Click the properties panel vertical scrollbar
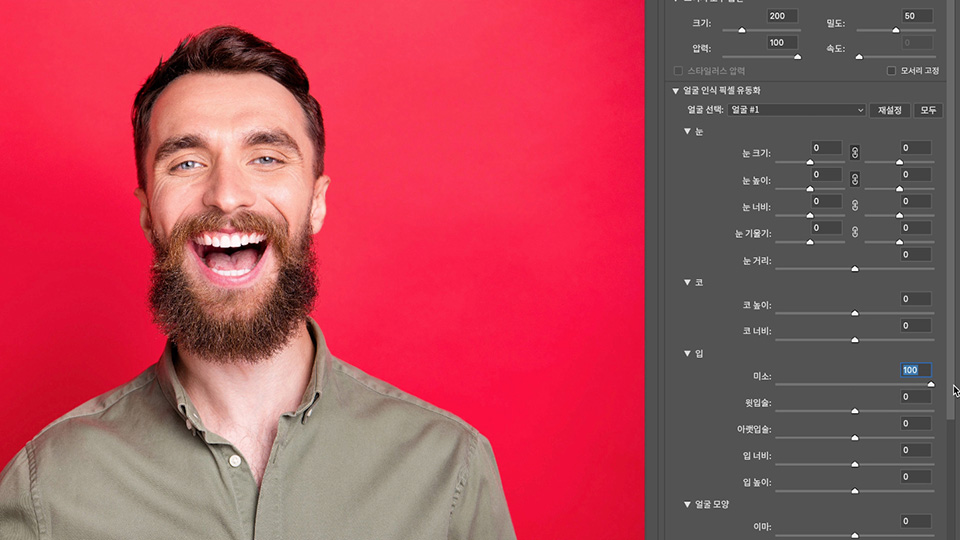The width and height of the screenshot is (960, 540). tap(950, 208)
